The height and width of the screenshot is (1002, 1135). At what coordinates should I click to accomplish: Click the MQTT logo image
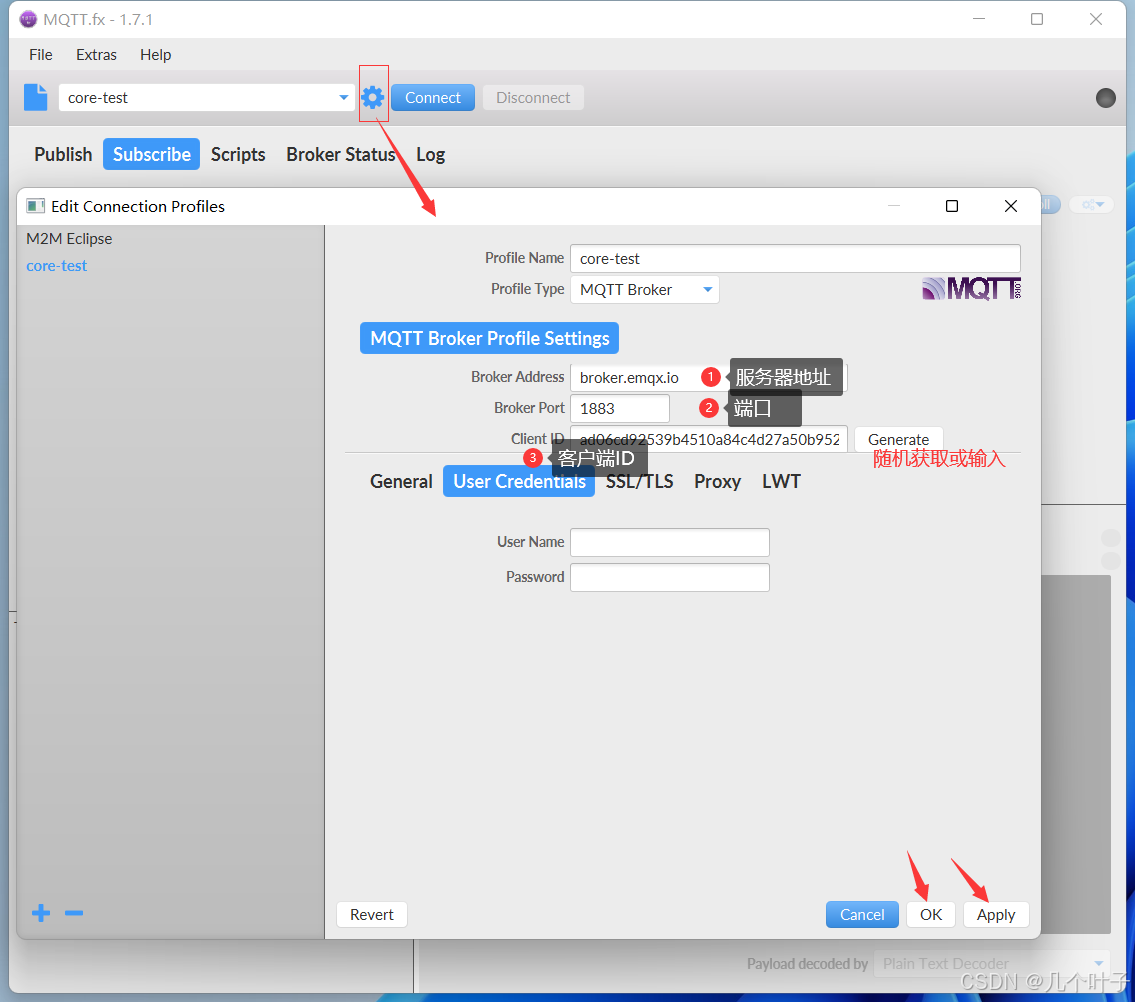971,288
